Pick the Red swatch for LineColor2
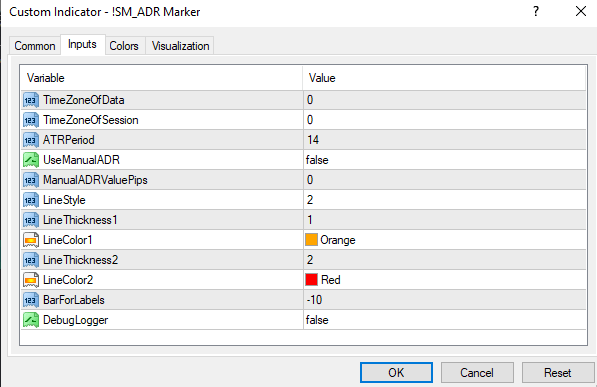This screenshot has width=597, height=387. 311,280
